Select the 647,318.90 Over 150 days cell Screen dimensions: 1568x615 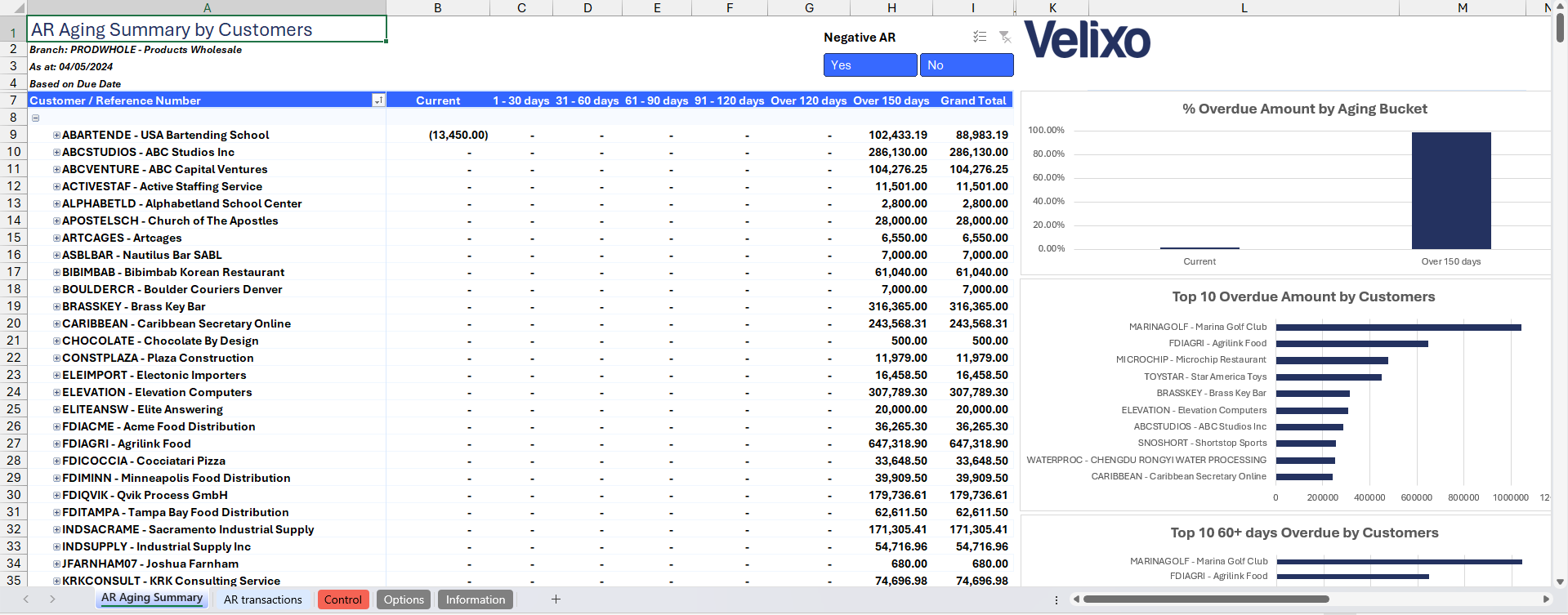click(891, 443)
